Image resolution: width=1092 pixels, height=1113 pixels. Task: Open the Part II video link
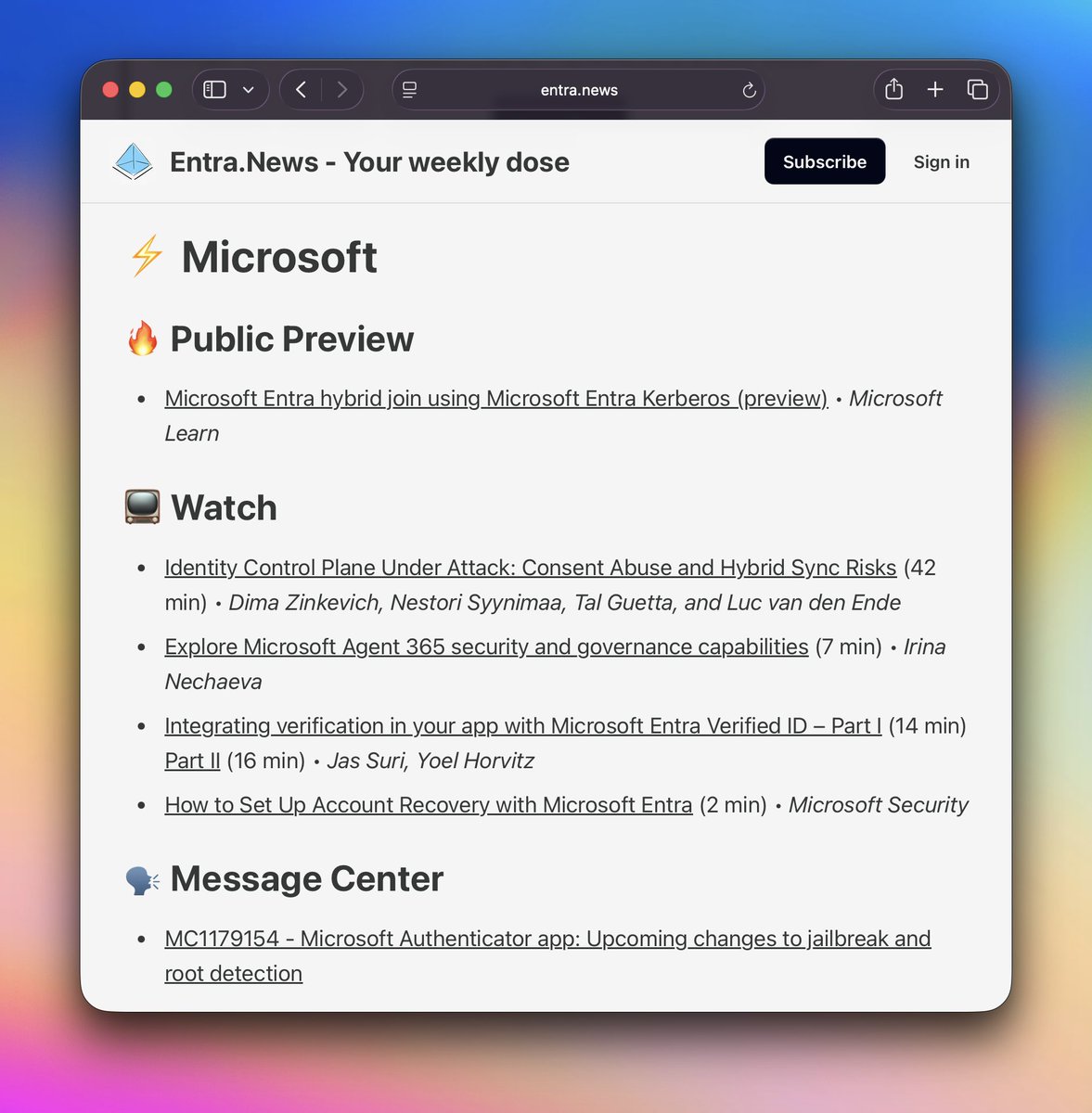pos(193,761)
